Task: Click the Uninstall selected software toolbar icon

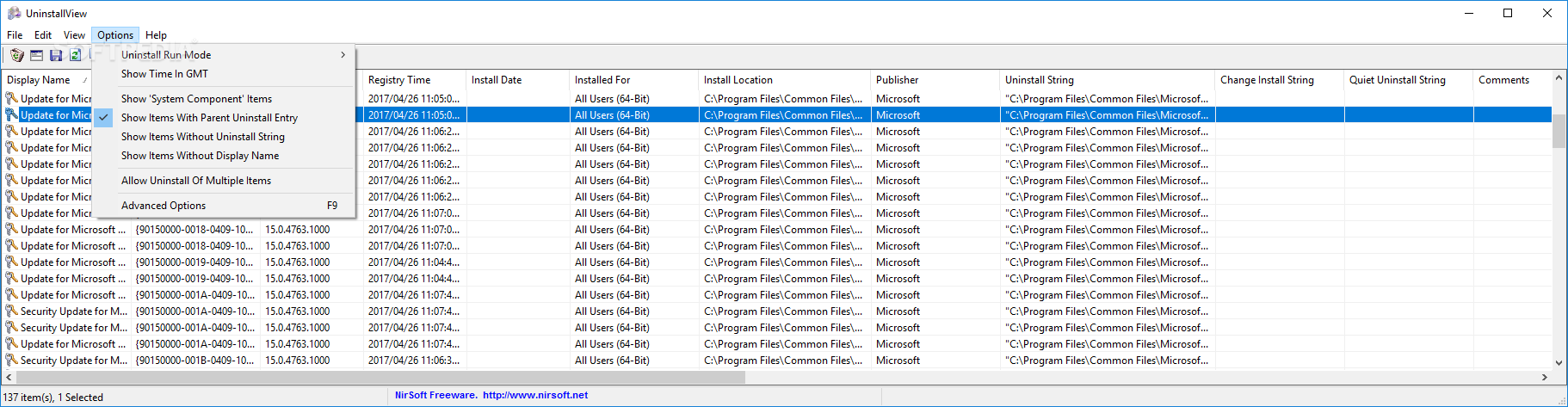Action: click(17, 55)
